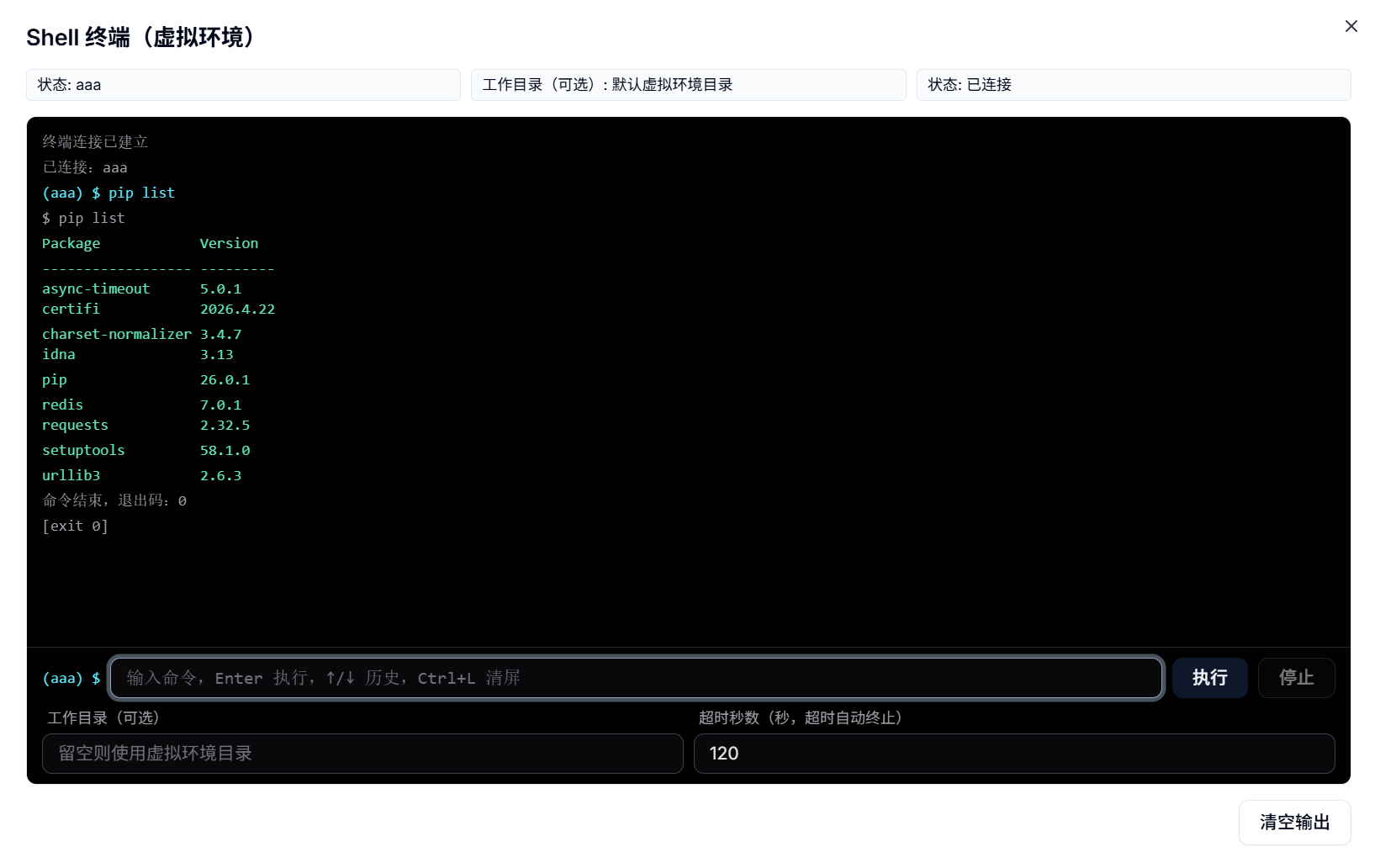Click urllib3 version 2.6.3
Viewport: 1375px width, 868px height.
coord(220,475)
